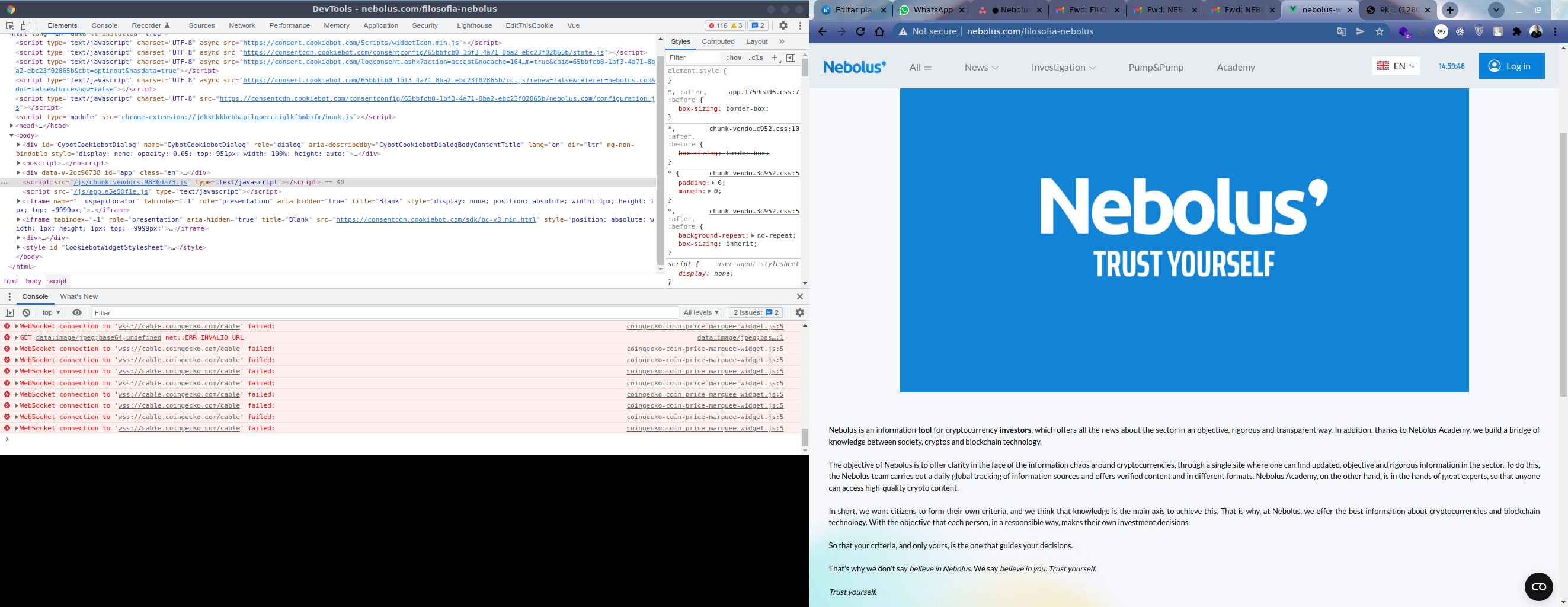Viewport: 1568px width, 607px height.
Task: Activate the inspect element picker icon
Action: [x=9, y=25]
